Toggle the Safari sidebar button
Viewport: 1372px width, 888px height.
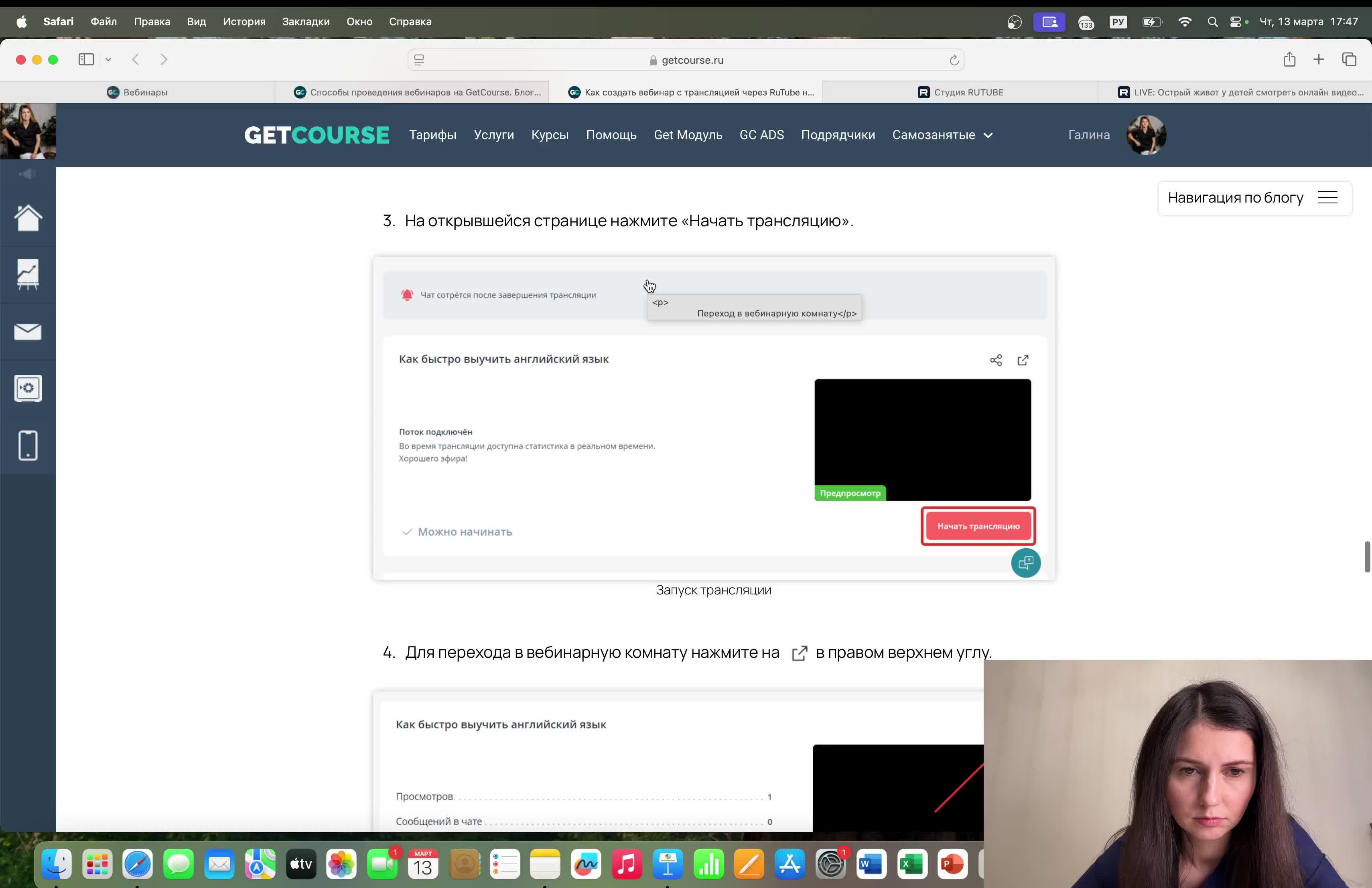pyautogui.click(x=86, y=59)
